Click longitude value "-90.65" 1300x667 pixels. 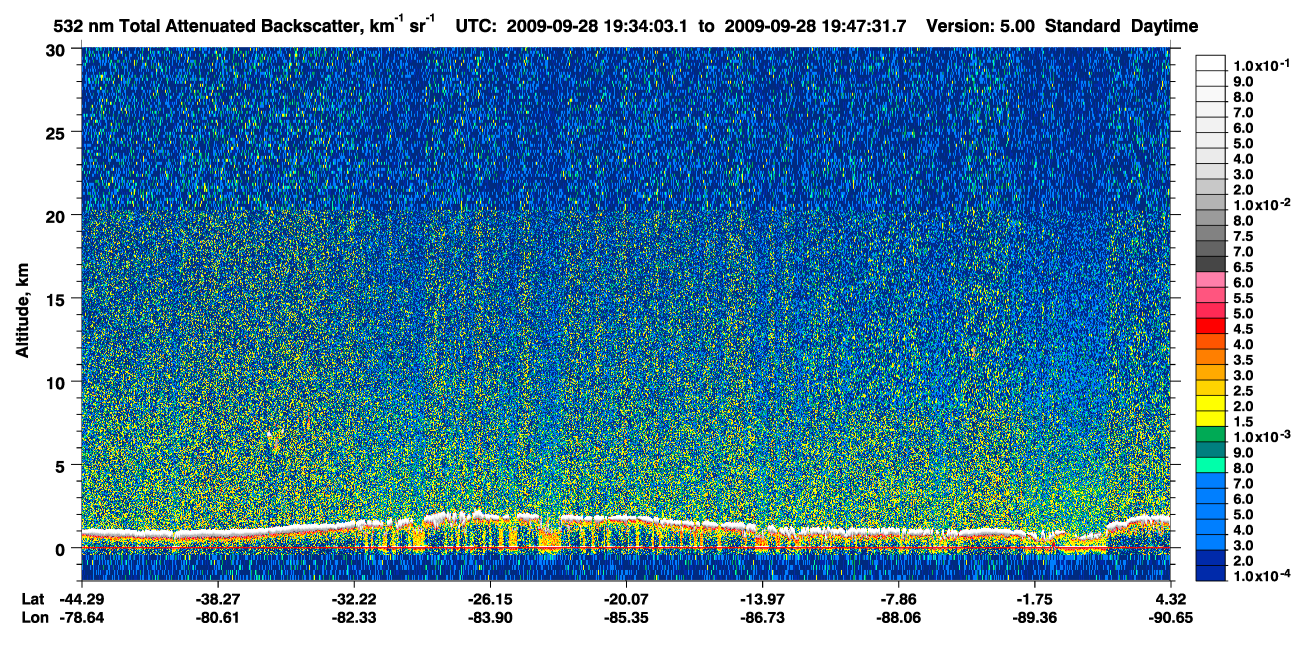tap(1170, 618)
